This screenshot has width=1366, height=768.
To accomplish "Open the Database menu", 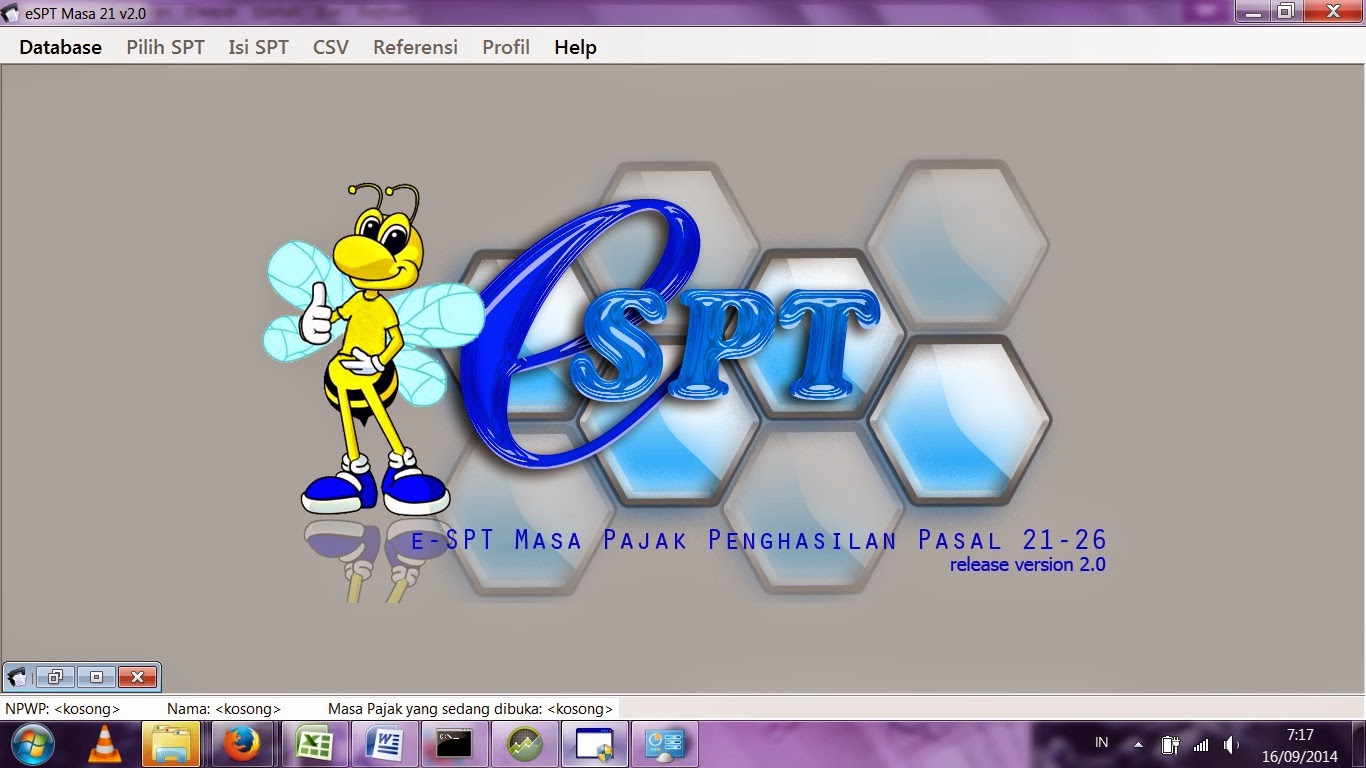I will point(60,47).
